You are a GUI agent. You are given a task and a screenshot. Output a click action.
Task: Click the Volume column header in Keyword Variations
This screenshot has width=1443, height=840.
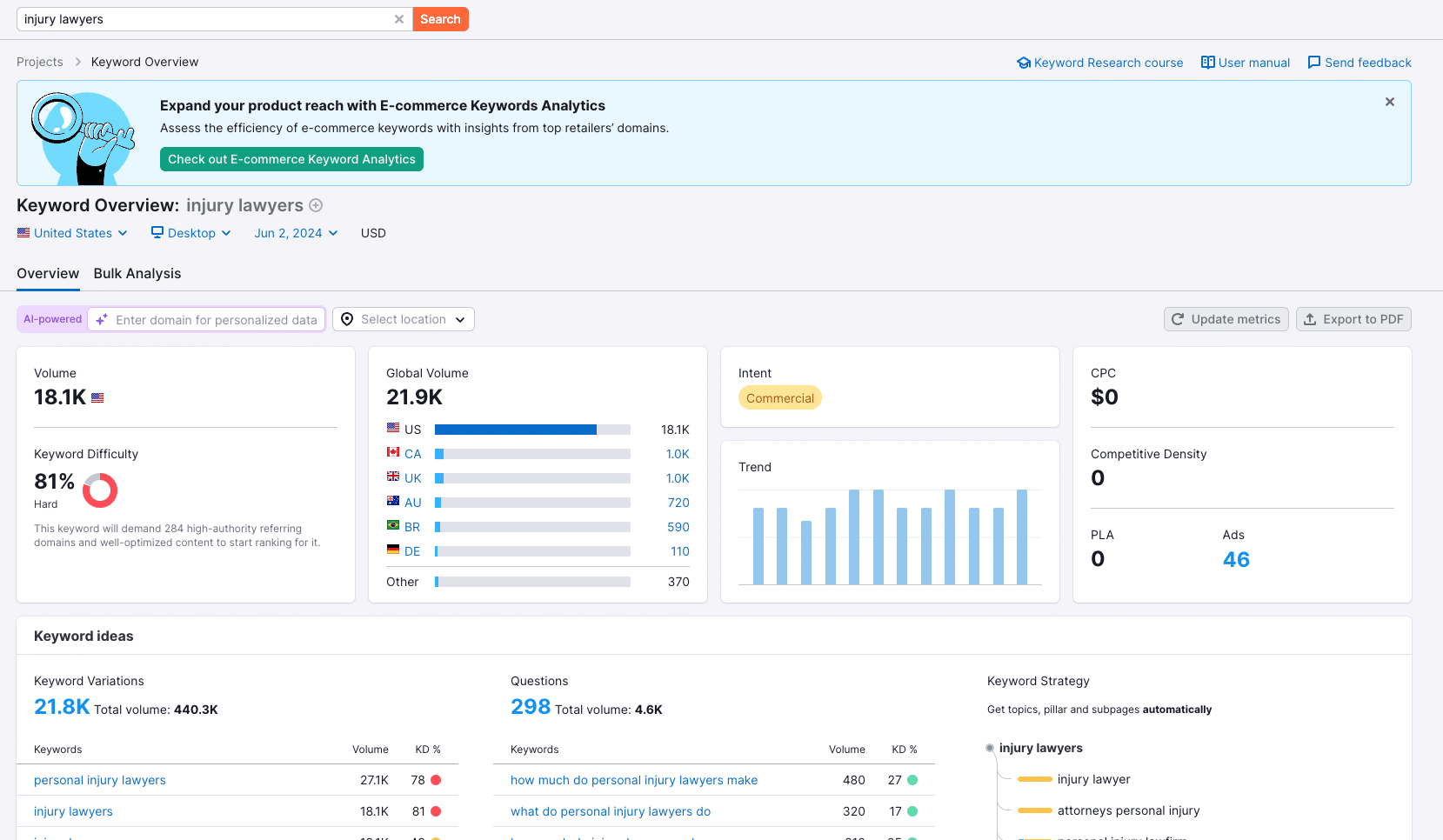(371, 750)
